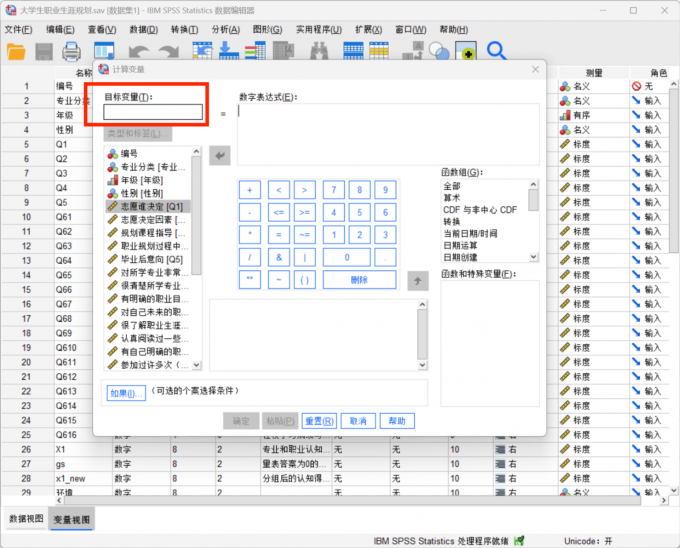
Task: Select 毕业后意向 [Q5] in variable list
Action: coord(148,259)
